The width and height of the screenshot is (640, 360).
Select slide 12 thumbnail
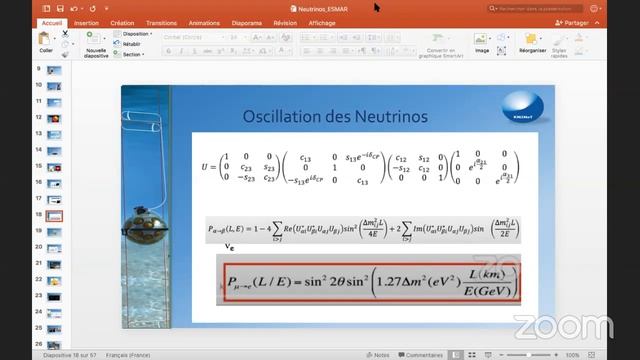point(54,119)
